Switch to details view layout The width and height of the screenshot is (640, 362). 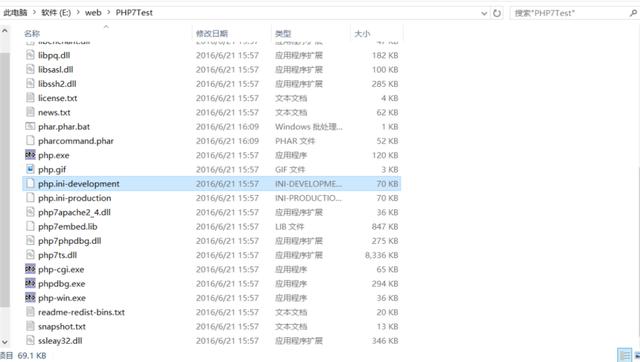tap(624, 355)
